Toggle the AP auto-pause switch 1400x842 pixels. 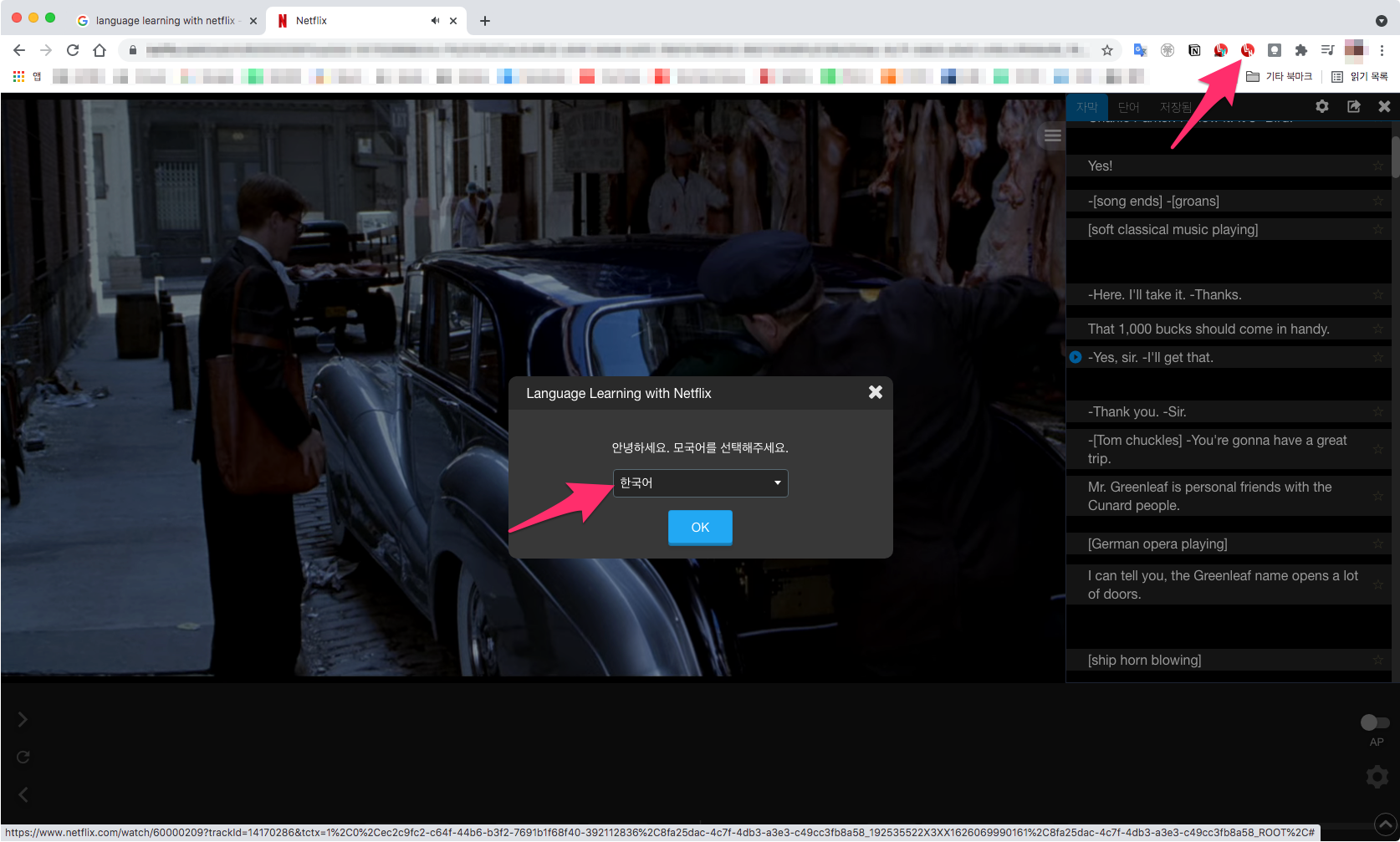[x=1375, y=722]
